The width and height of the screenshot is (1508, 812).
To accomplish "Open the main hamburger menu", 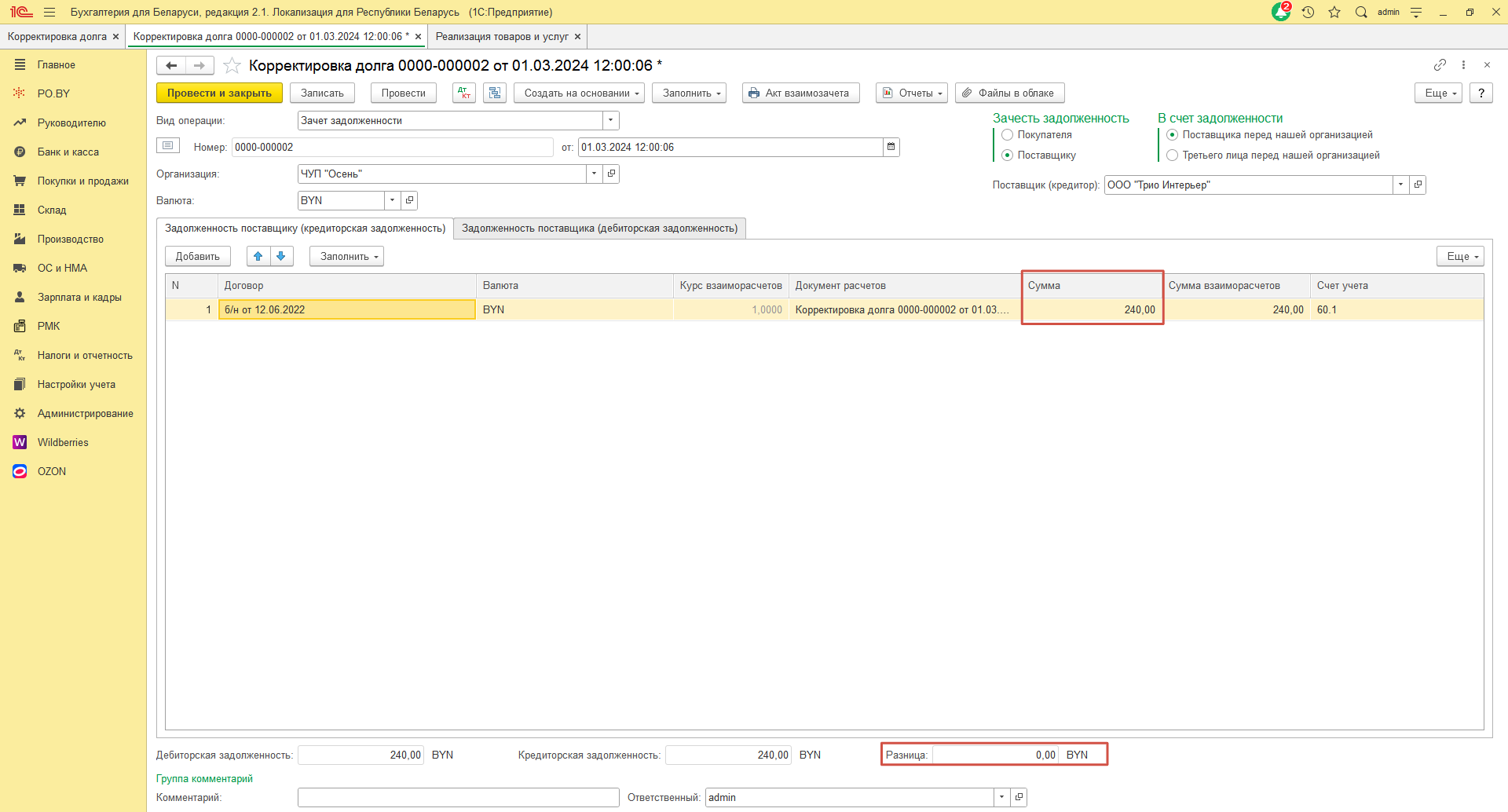I will pyautogui.click(x=49, y=12).
